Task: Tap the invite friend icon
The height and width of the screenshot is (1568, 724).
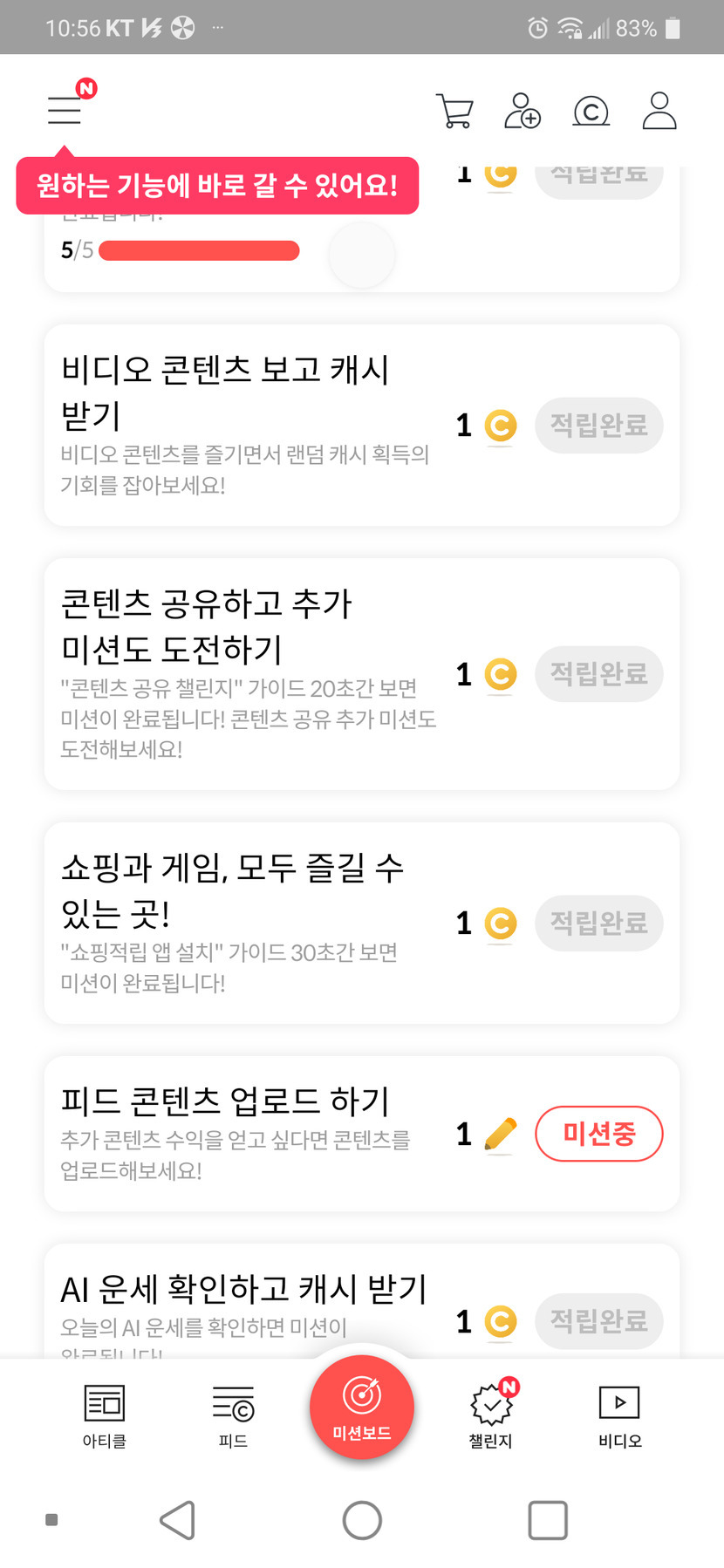Action: pyautogui.click(x=523, y=112)
